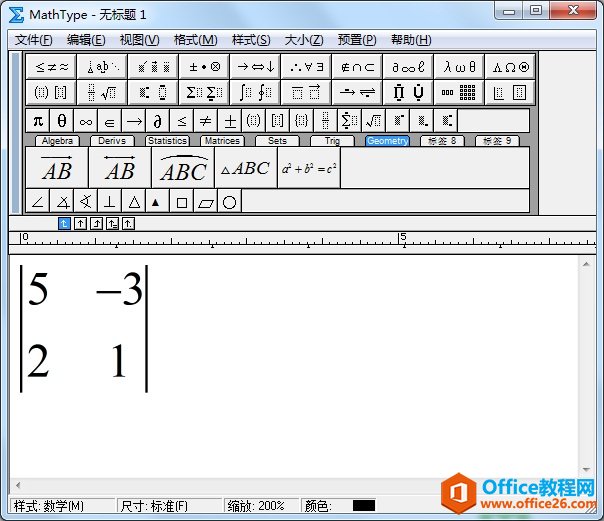Click the 缩放: 200% zoom status field
The image size is (604, 521).
click(256, 506)
